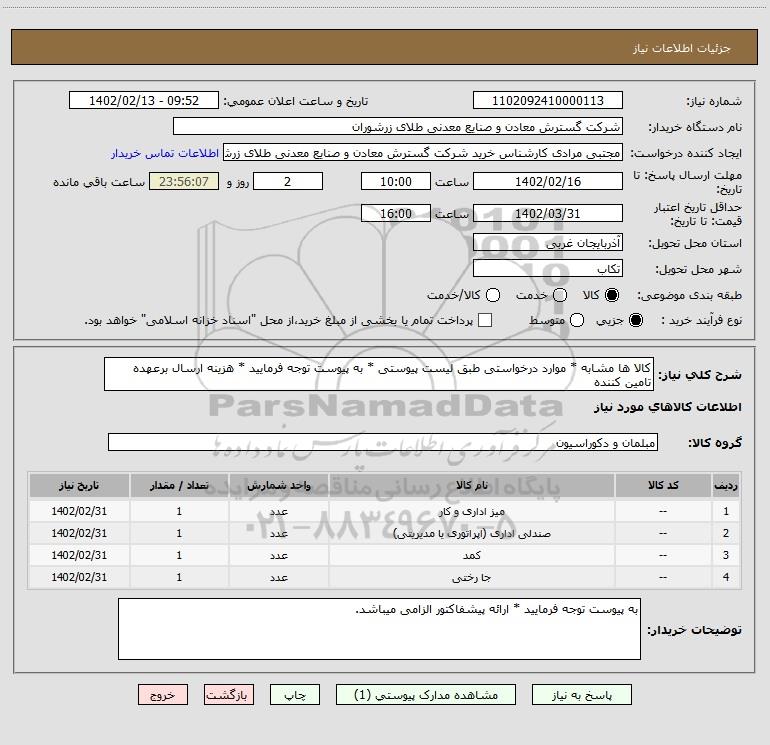Select the جزیی purchase type radio
770x745 pixels.
click(635, 320)
